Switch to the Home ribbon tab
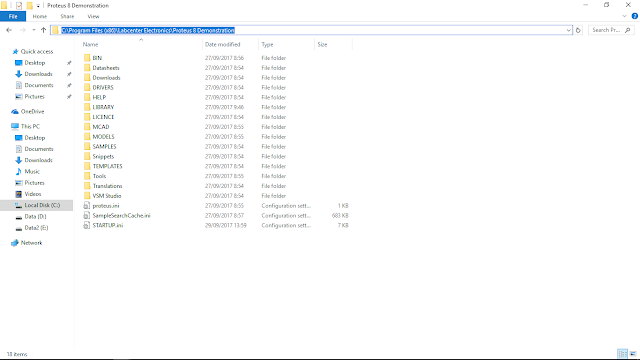Screen dimensions: 640x360 (40, 16)
